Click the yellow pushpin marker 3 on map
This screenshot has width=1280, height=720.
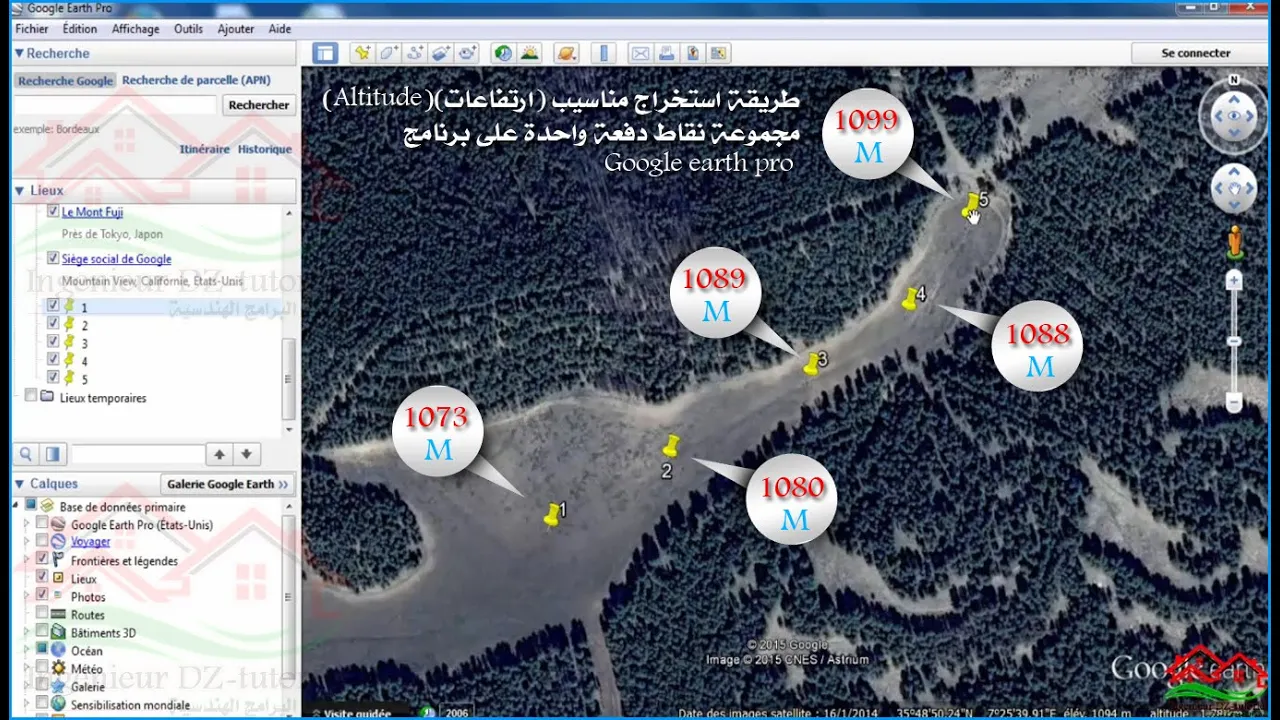pos(812,364)
